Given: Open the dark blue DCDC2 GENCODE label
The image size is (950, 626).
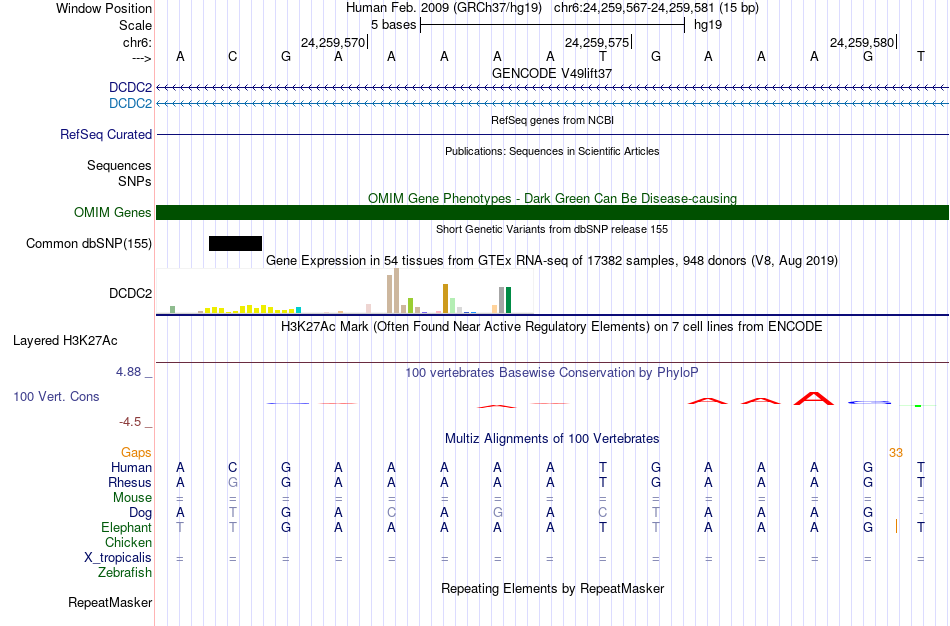Looking at the screenshot, I should coord(130,87).
